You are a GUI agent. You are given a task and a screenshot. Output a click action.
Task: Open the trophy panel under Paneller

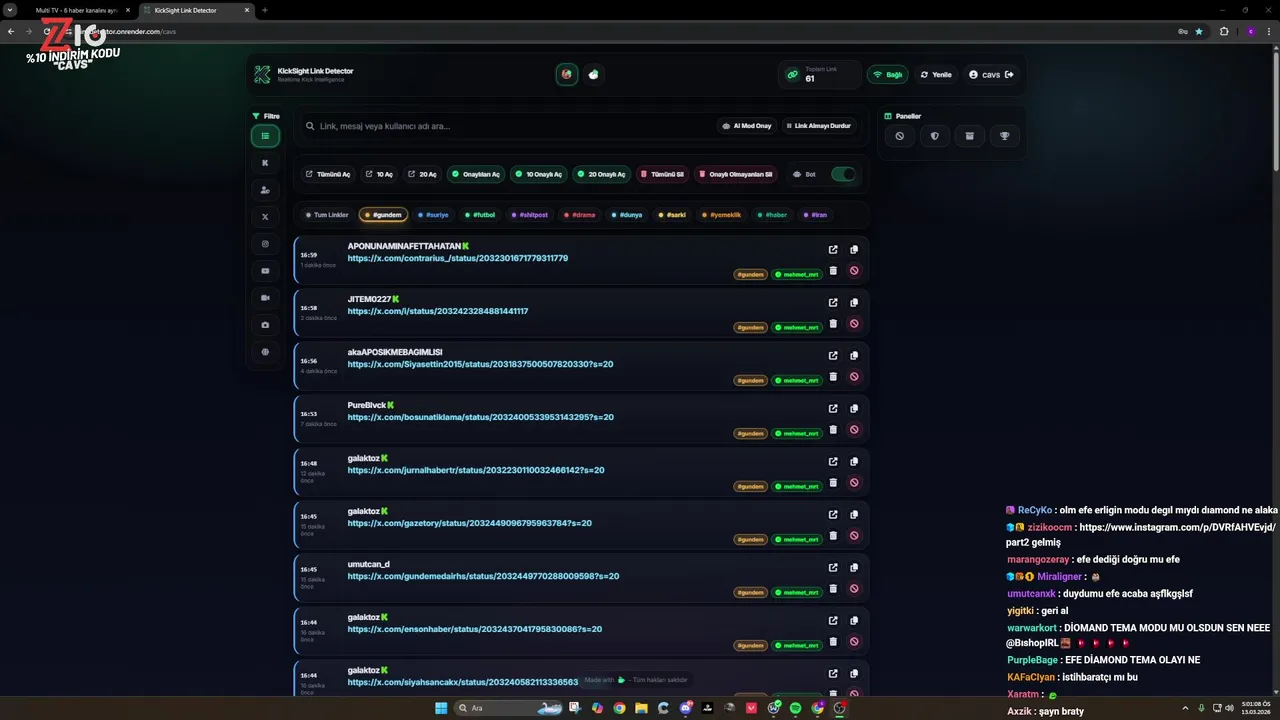point(1005,136)
